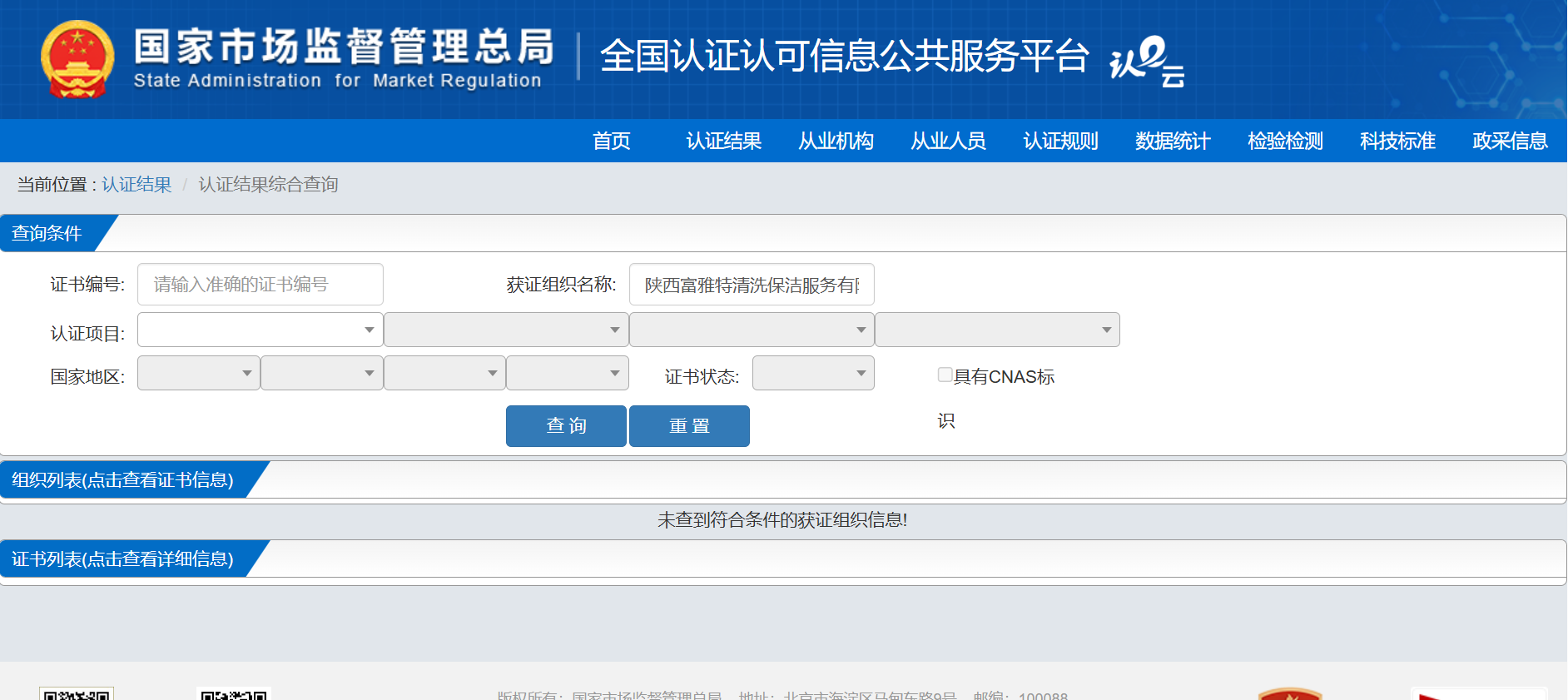
Task: Click the 查询 search button
Action: pos(566,426)
